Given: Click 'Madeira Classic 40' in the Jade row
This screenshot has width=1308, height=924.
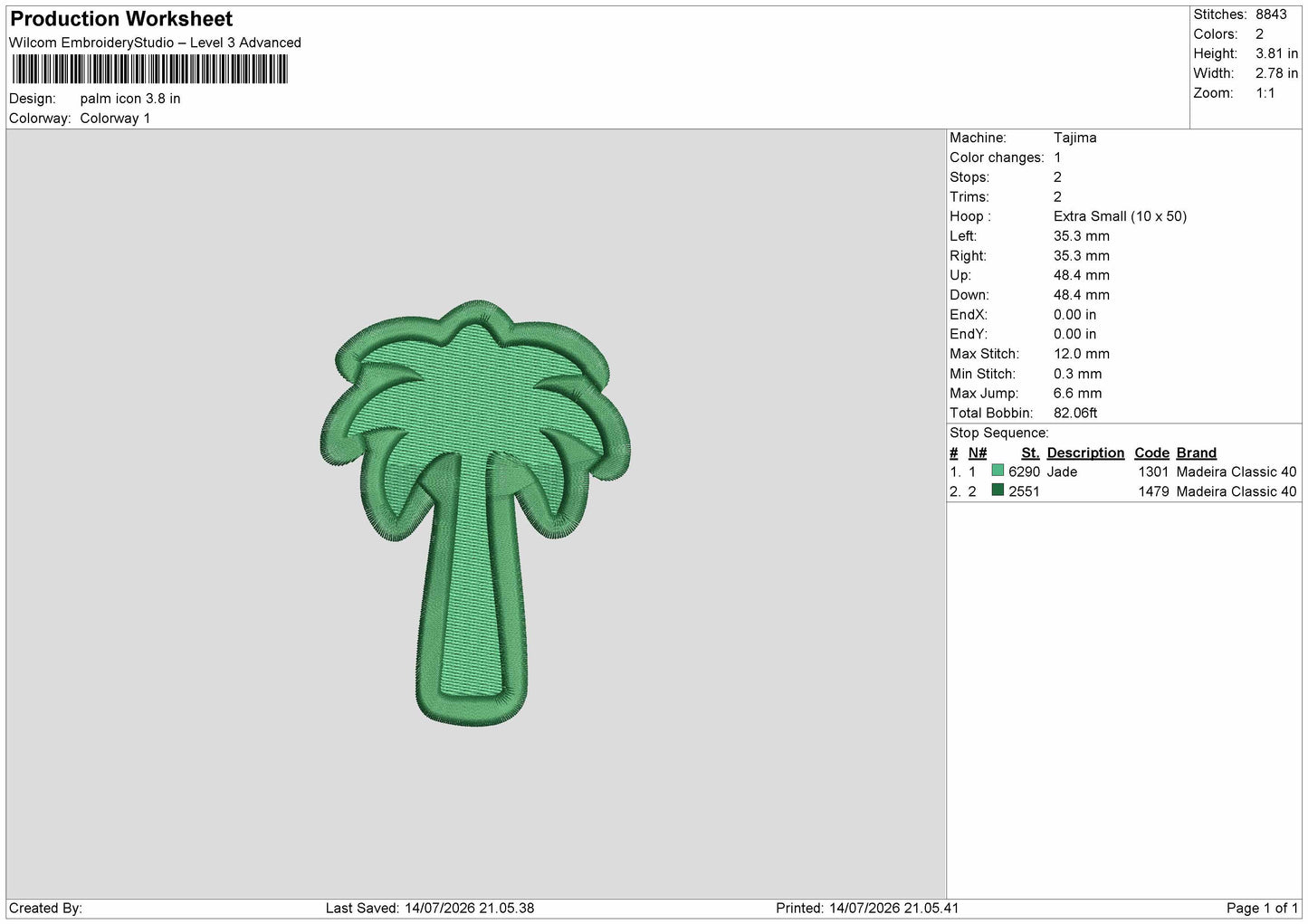Looking at the screenshot, I should (1236, 472).
